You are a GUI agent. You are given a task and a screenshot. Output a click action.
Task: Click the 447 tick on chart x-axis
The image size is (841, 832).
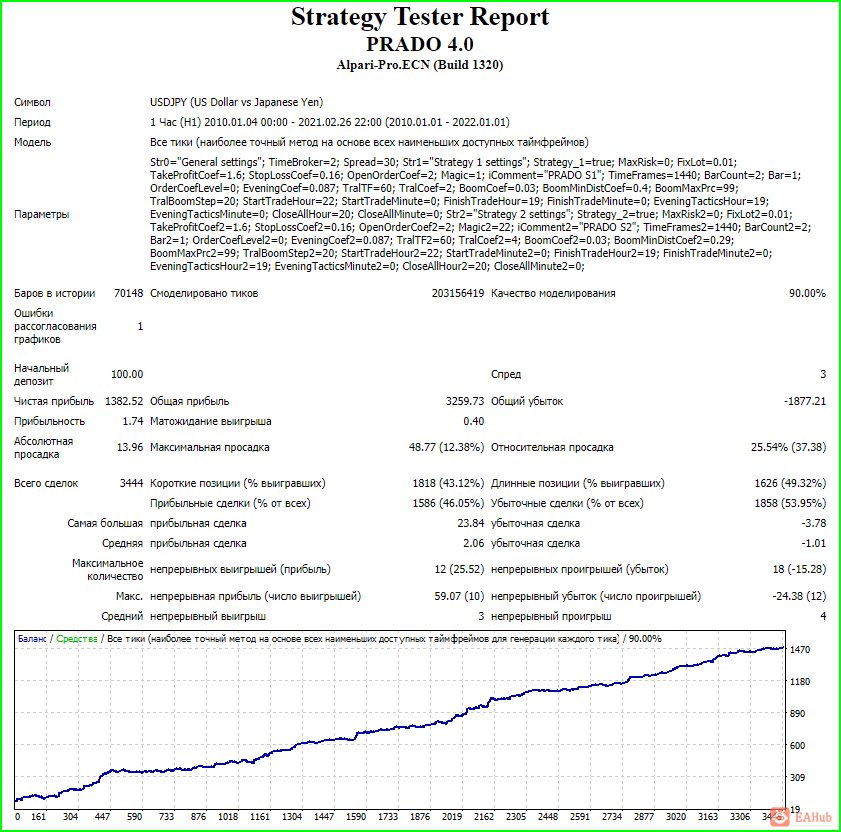click(102, 816)
